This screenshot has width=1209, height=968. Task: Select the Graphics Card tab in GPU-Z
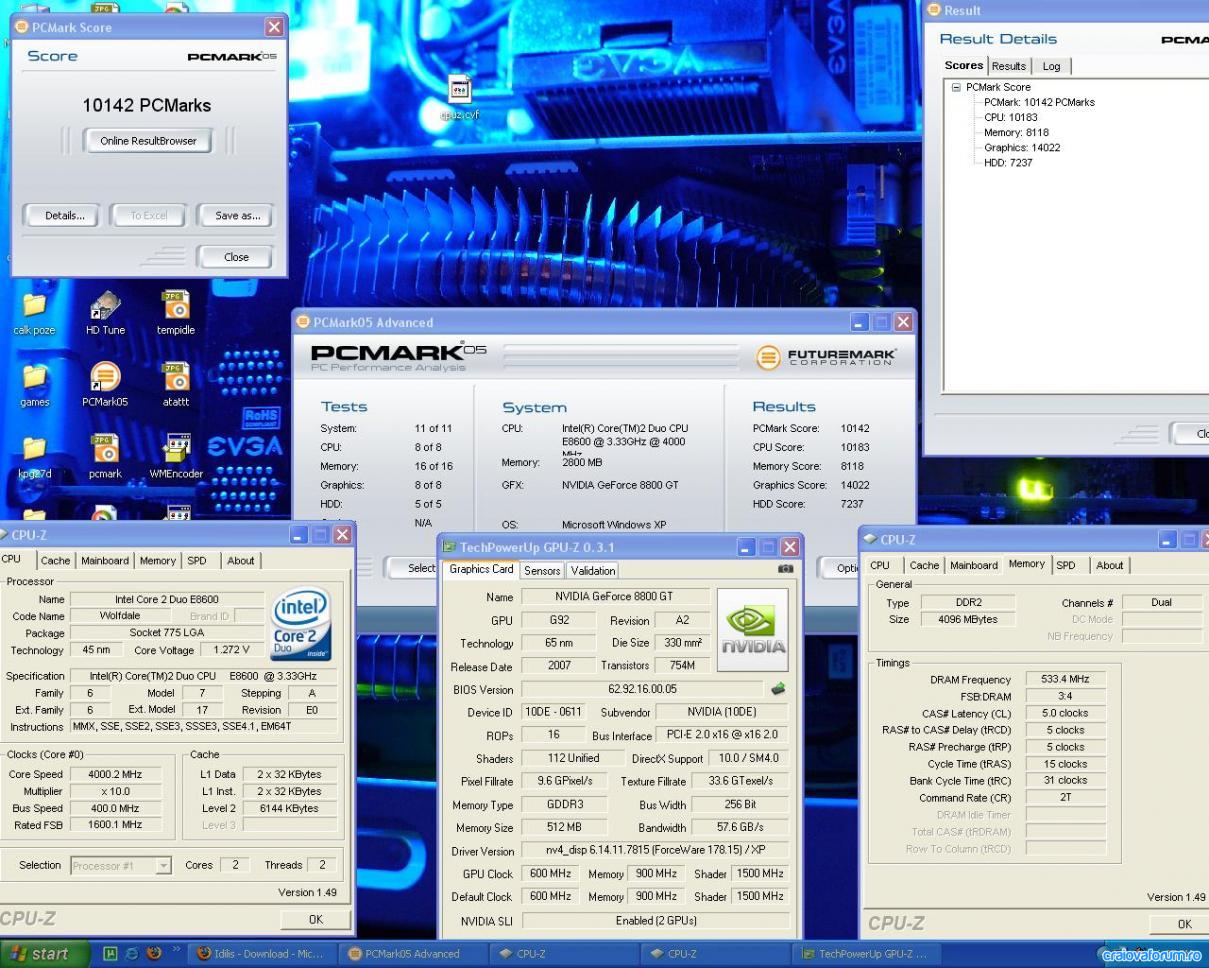click(x=481, y=569)
